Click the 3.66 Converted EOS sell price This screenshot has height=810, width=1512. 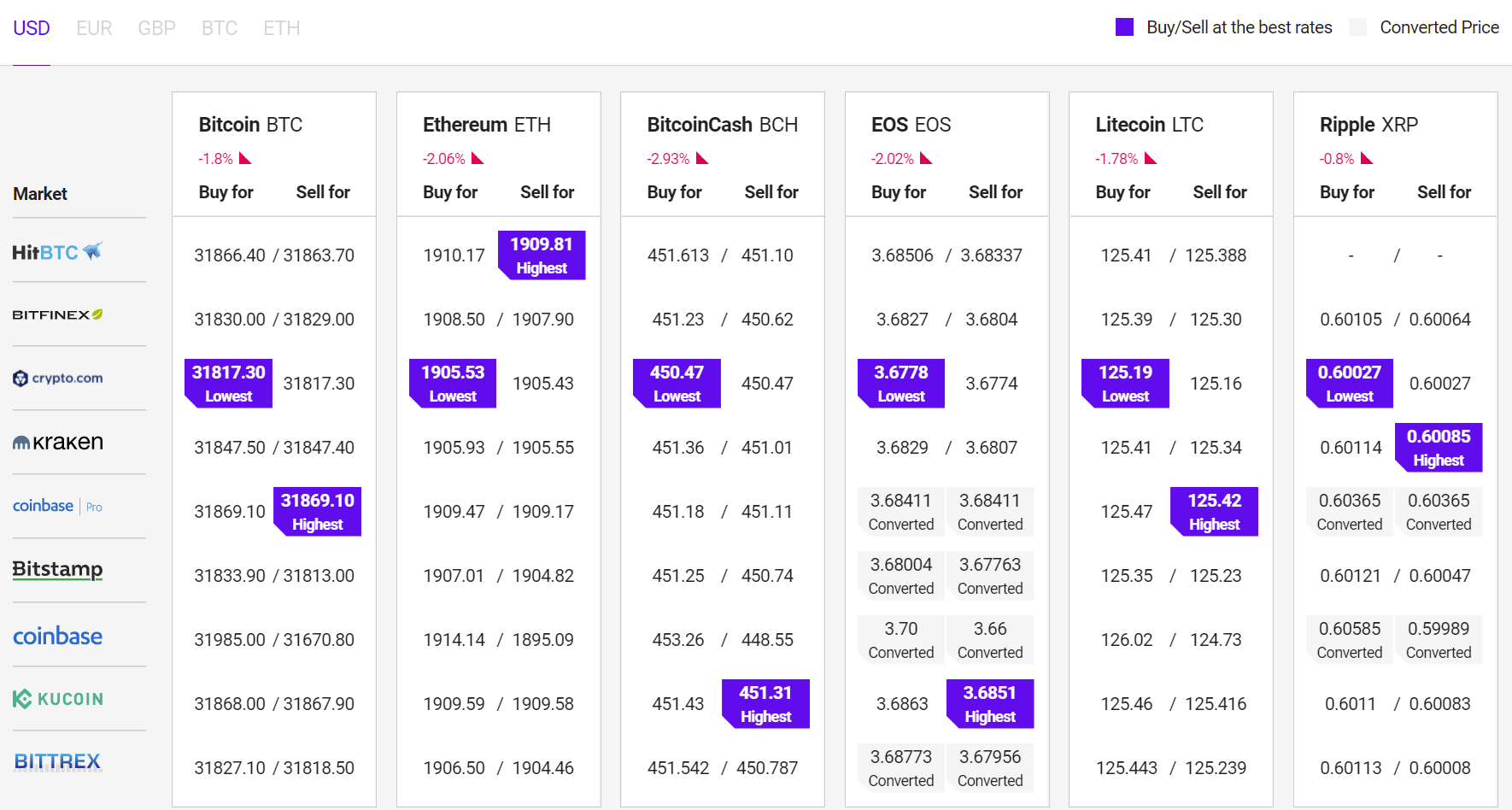(990, 639)
